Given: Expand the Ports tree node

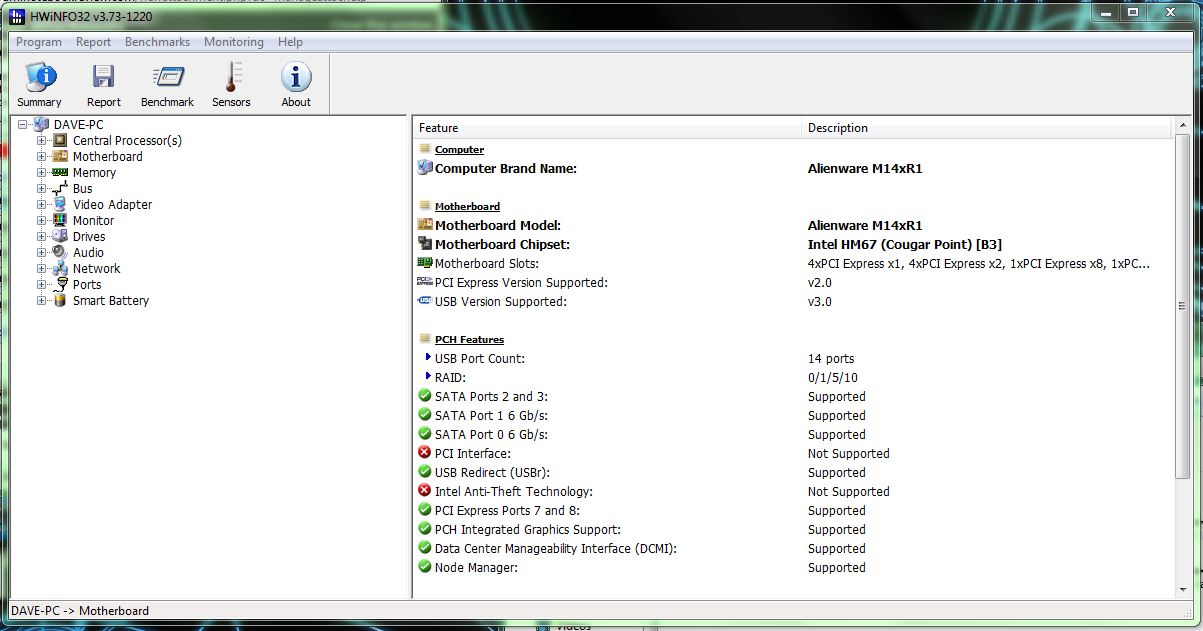Looking at the screenshot, I should pos(42,285).
